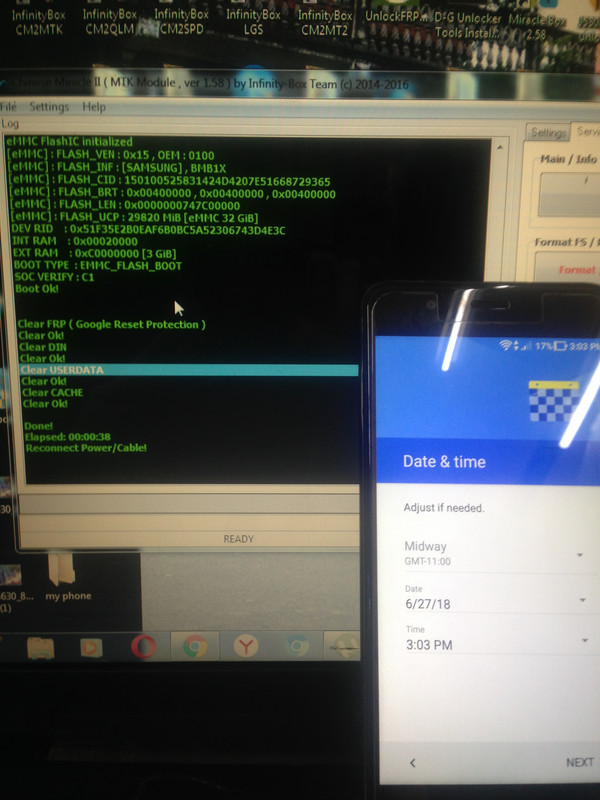The height and width of the screenshot is (800, 600).
Task: Launch Opera from the taskbar
Action: [x=143, y=646]
